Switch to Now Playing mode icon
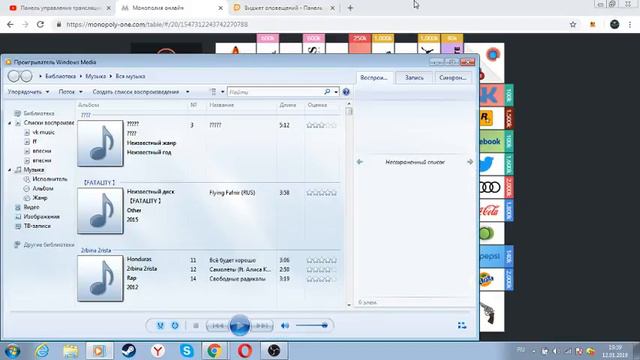 (462, 325)
